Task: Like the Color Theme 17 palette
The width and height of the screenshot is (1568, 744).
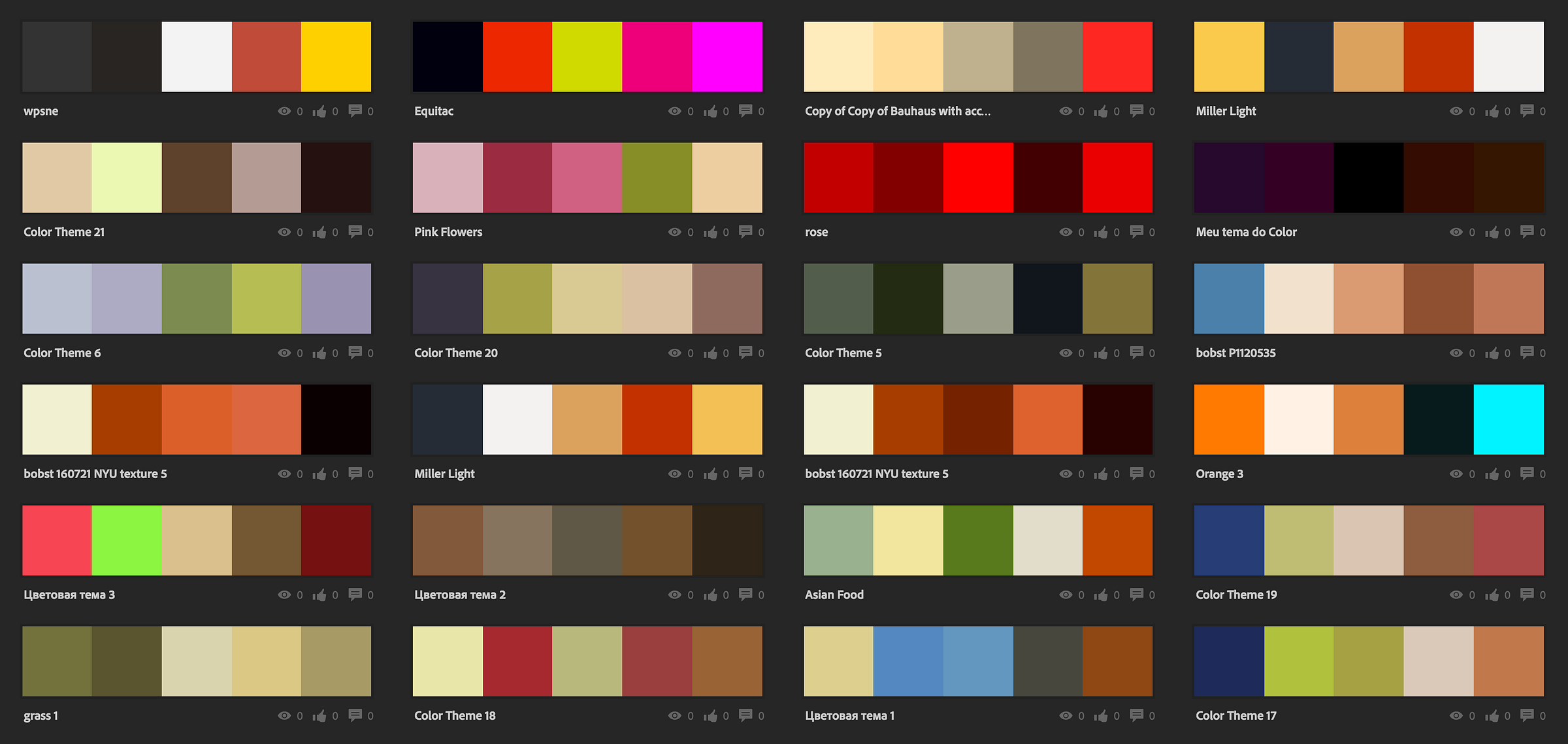Action: [1492, 716]
